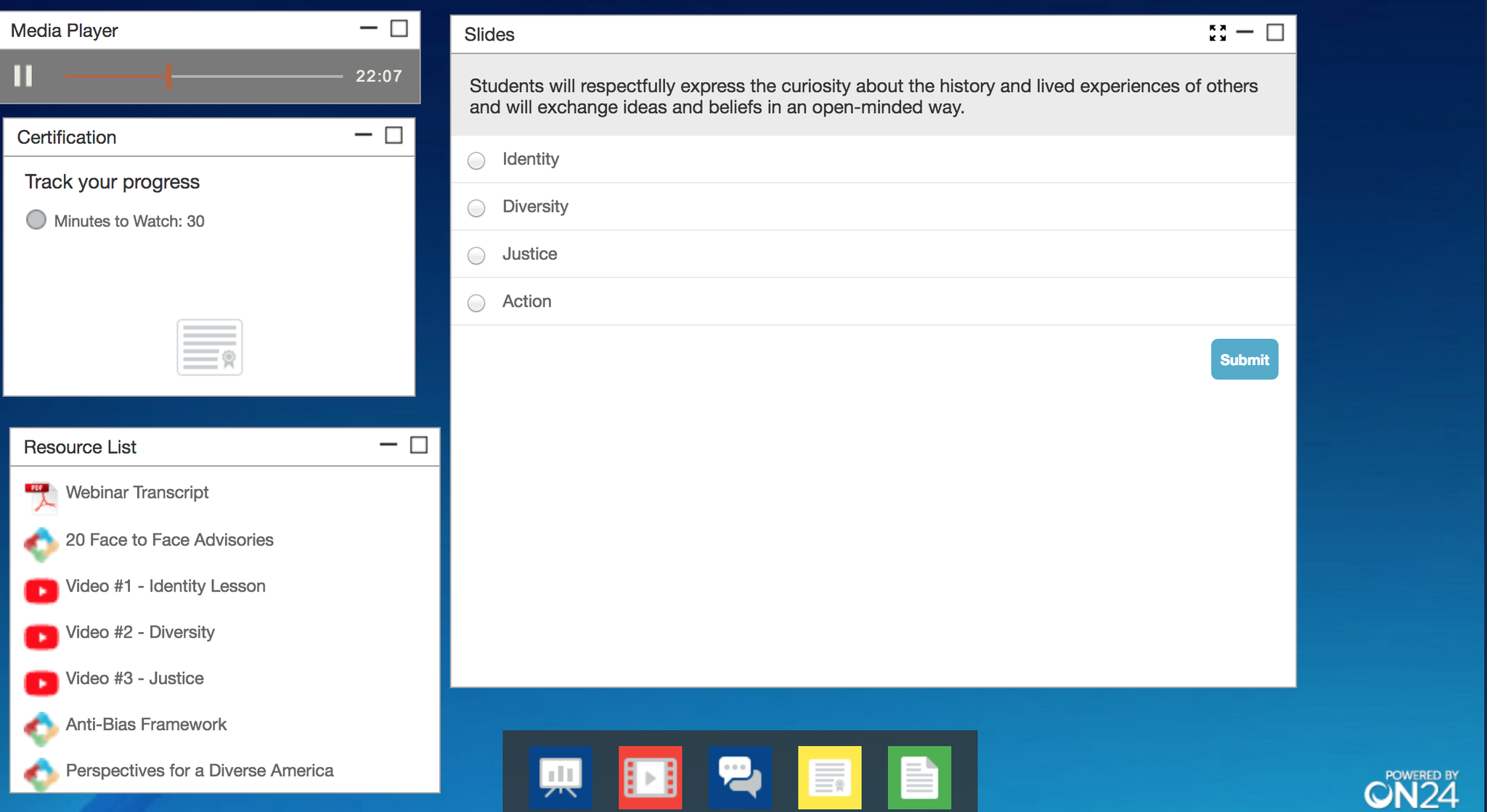Submit the poll answer
Image resolution: width=1487 pixels, height=812 pixels.
coord(1244,359)
